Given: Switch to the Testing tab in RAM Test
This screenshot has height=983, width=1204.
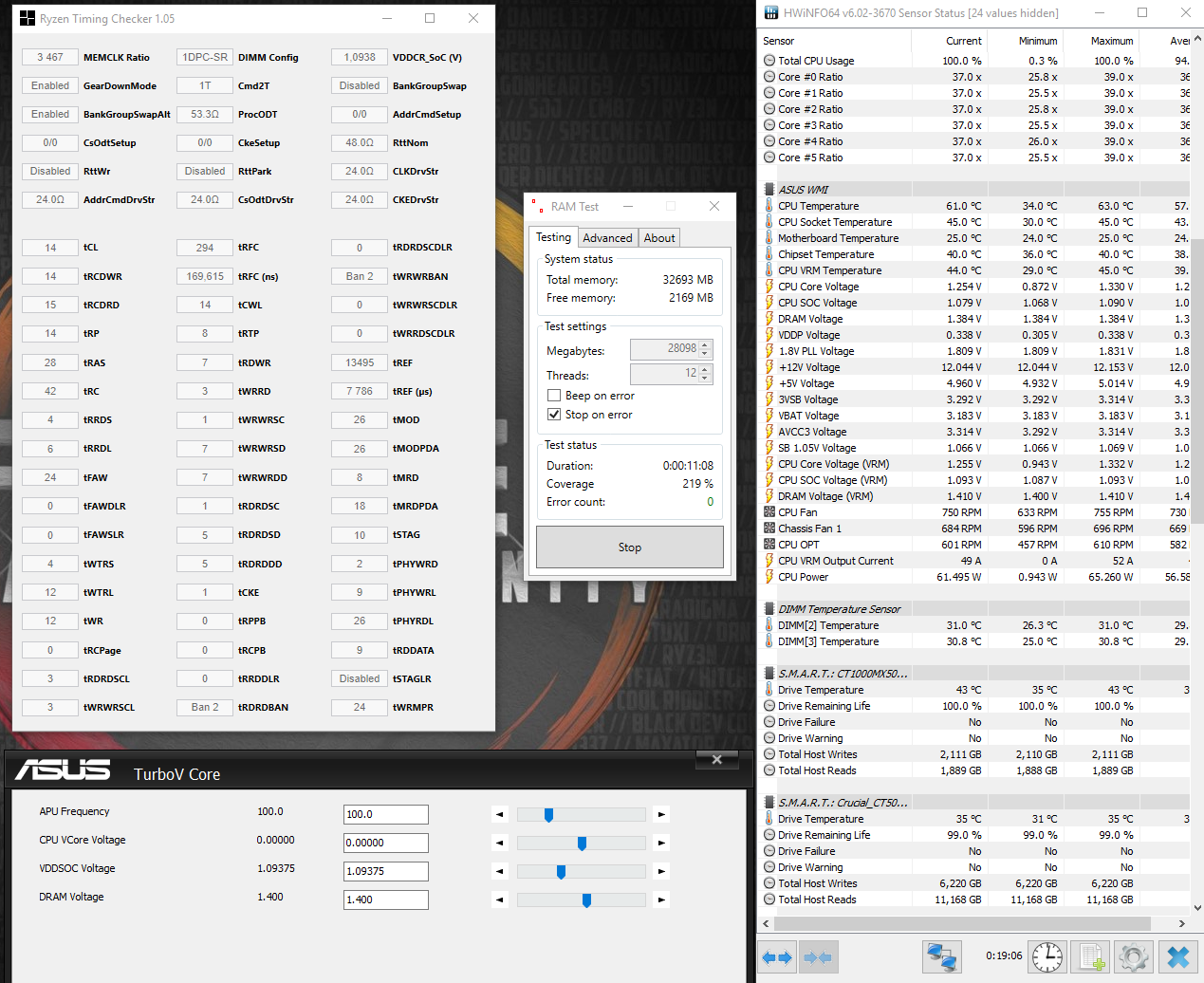Looking at the screenshot, I should (x=553, y=237).
